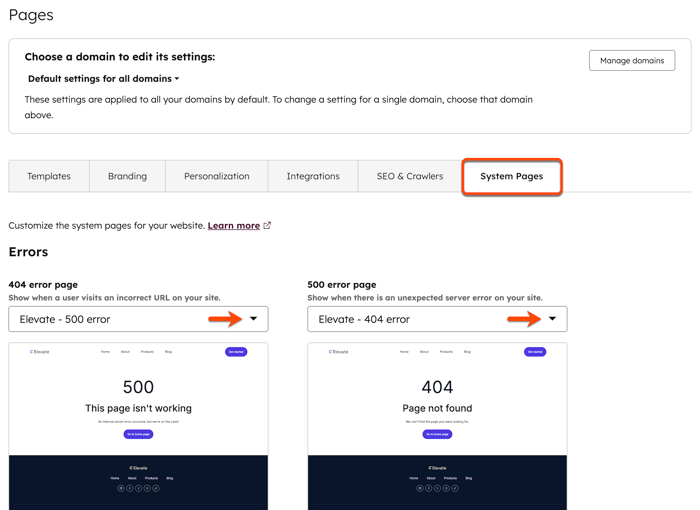Open the Integrations tab
This screenshot has width=700, height=510.
click(x=313, y=176)
